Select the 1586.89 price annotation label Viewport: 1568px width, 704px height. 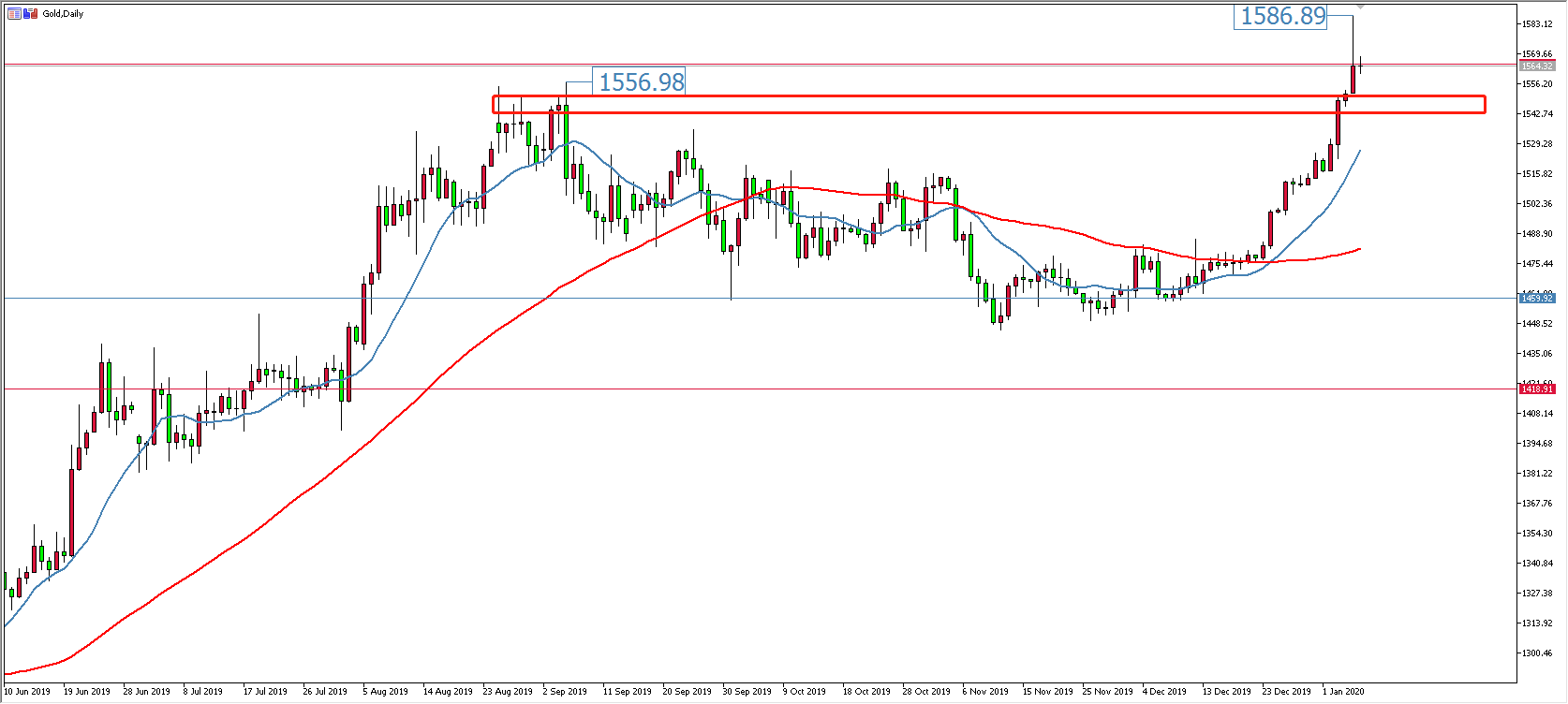[1283, 16]
